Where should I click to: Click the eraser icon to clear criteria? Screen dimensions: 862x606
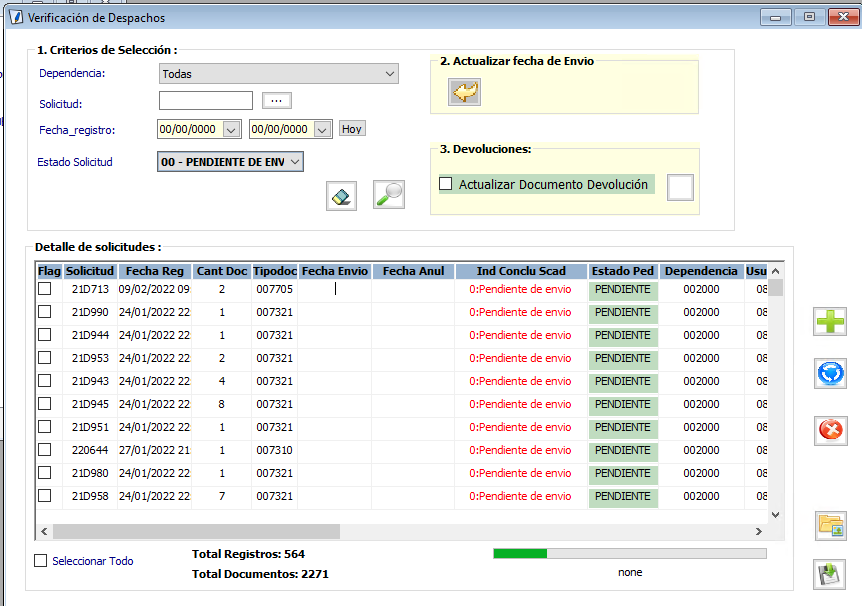pyautogui.click(x=341, y=196)
